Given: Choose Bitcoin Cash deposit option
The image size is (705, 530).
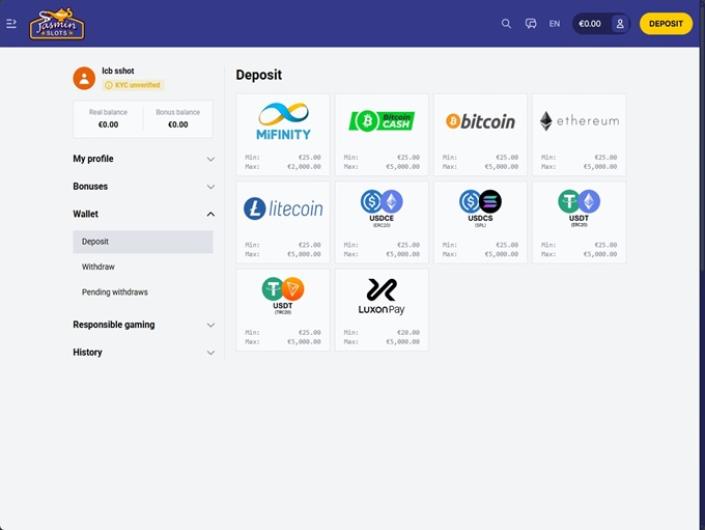Looking at the screenshot, I should pos(381,122).
